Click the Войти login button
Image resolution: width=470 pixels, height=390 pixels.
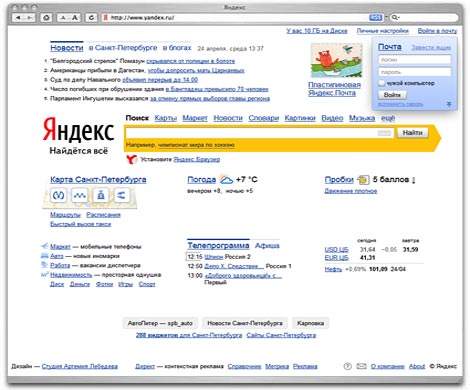(x=392, y=95)
